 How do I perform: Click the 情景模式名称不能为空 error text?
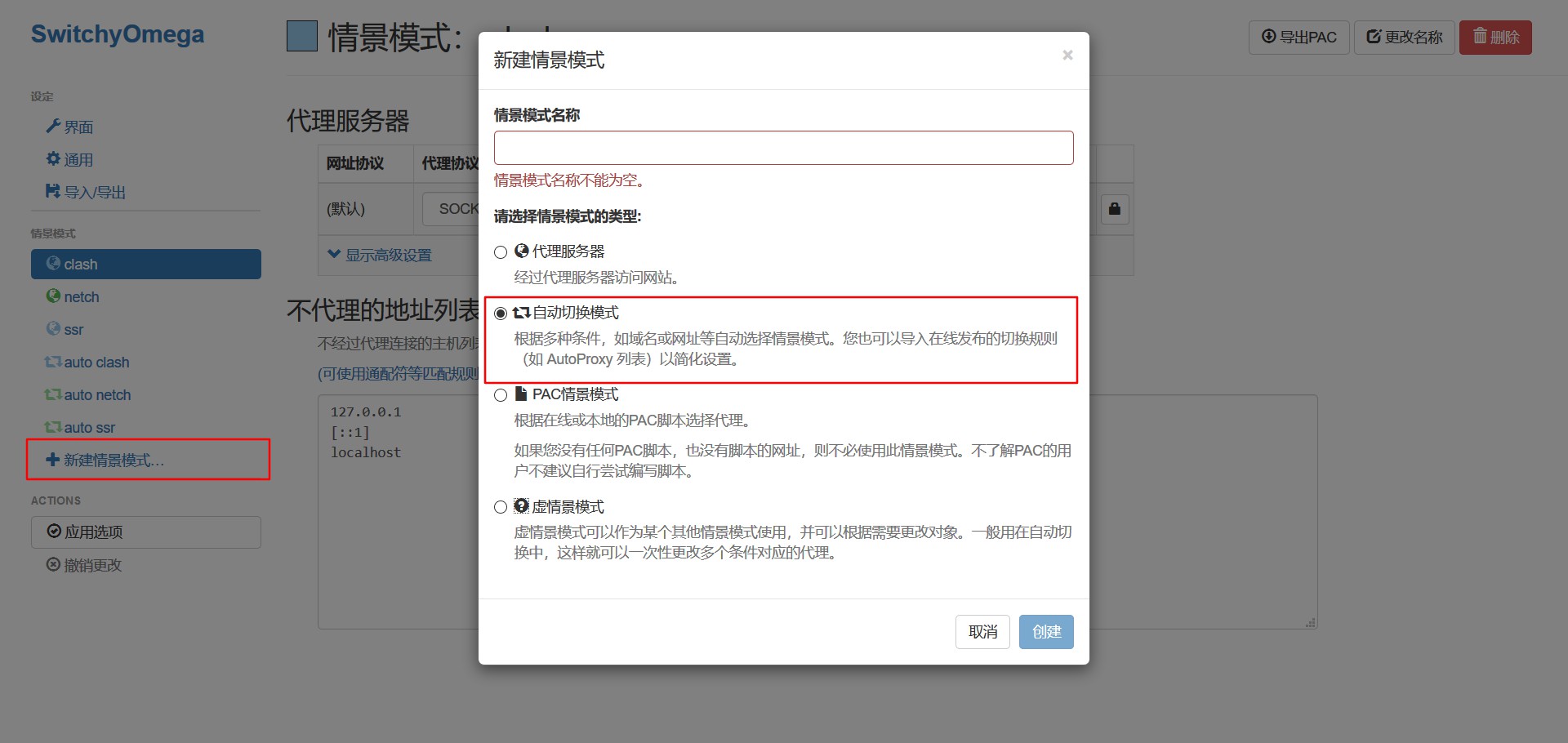[x=571, y=180]
